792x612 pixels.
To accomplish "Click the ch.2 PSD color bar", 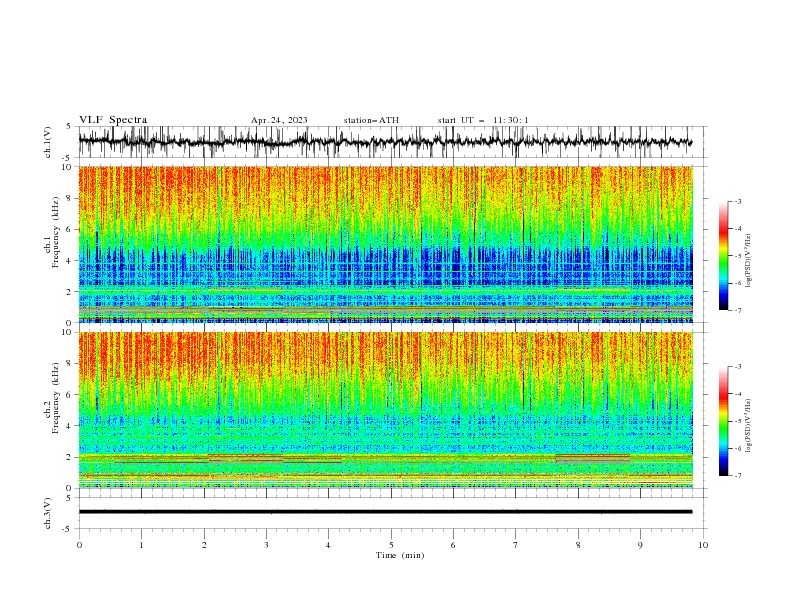I will point(723,421).
